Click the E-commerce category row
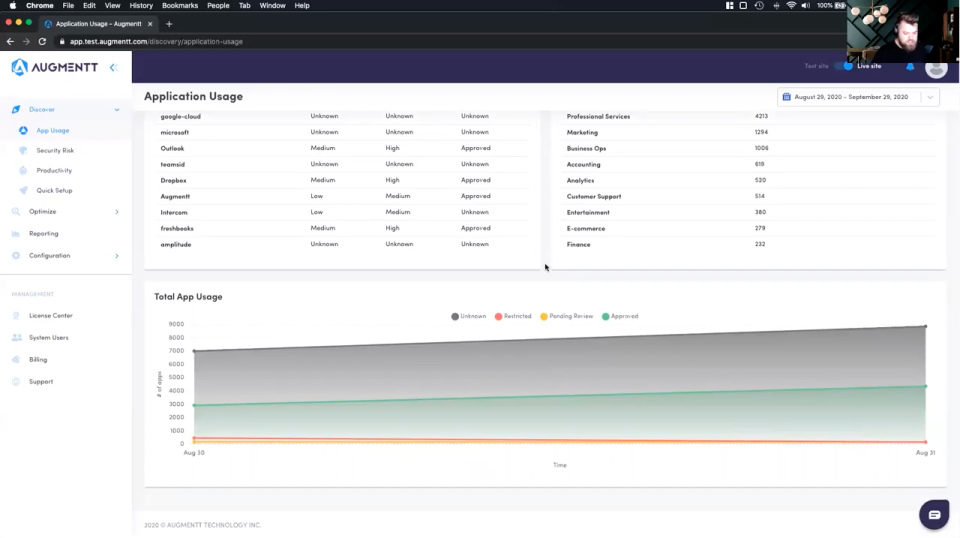960x538 pixels. pos(750,228)
